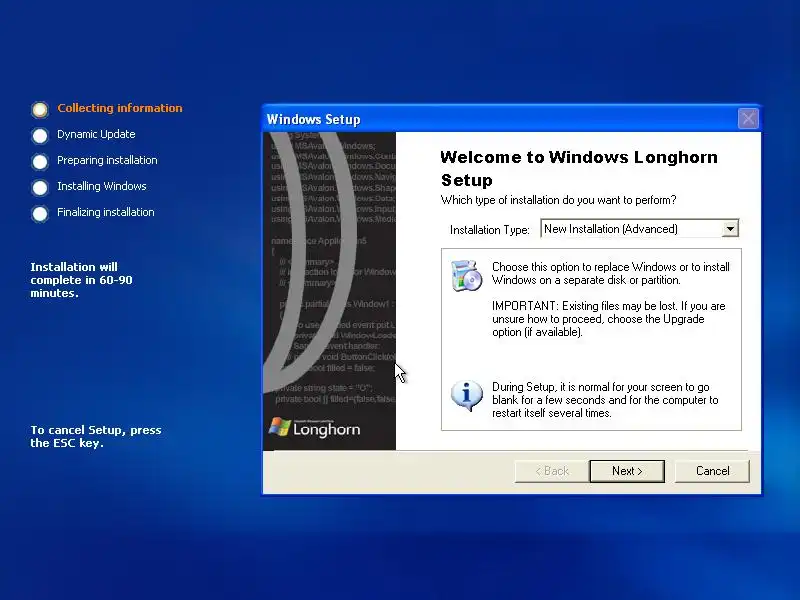
Task: Click the Windows flag Longhorn logo
Action: pos(314,428)
